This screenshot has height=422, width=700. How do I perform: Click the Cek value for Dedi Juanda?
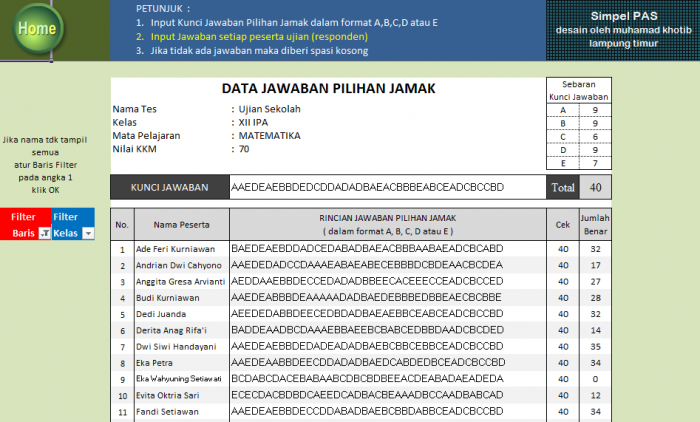point(562,314)
